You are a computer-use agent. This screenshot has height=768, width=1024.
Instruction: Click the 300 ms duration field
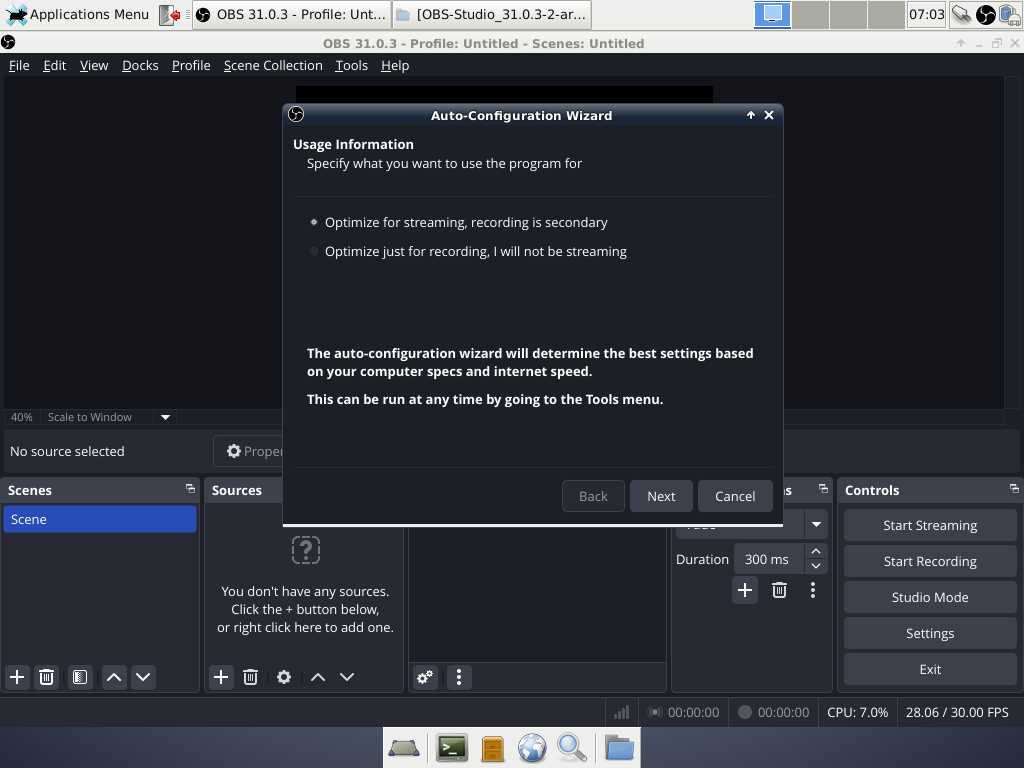tap(769, 559)
